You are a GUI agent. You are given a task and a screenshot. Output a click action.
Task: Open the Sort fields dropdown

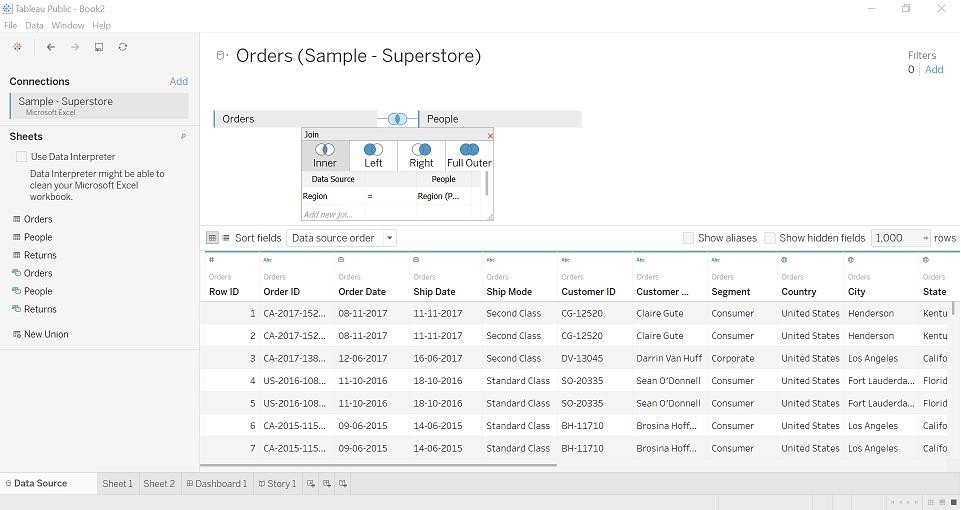[x=342, y=238]
